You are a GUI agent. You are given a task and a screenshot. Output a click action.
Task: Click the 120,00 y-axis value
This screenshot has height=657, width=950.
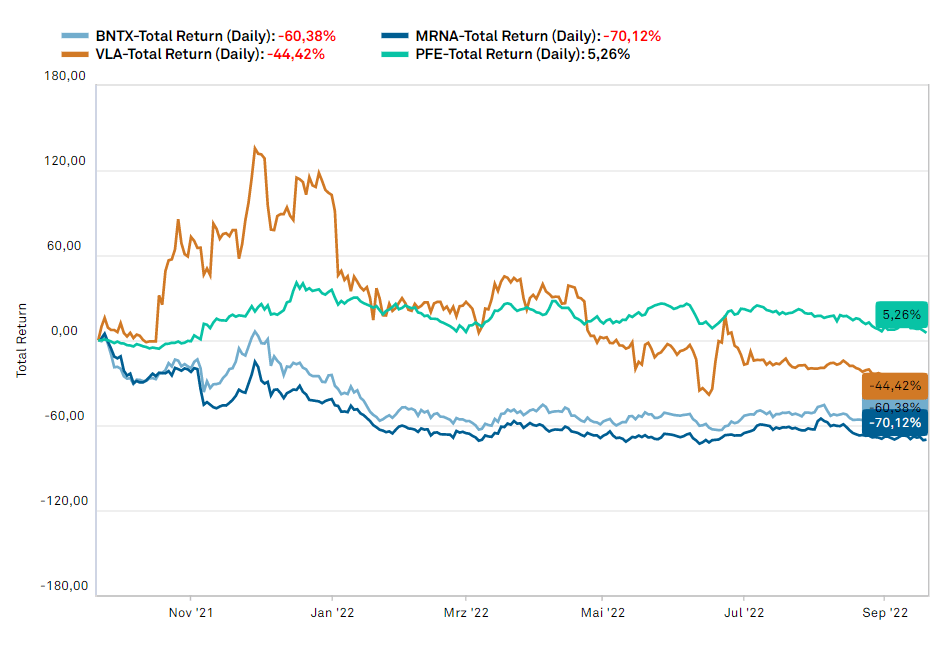click(65, 161)
